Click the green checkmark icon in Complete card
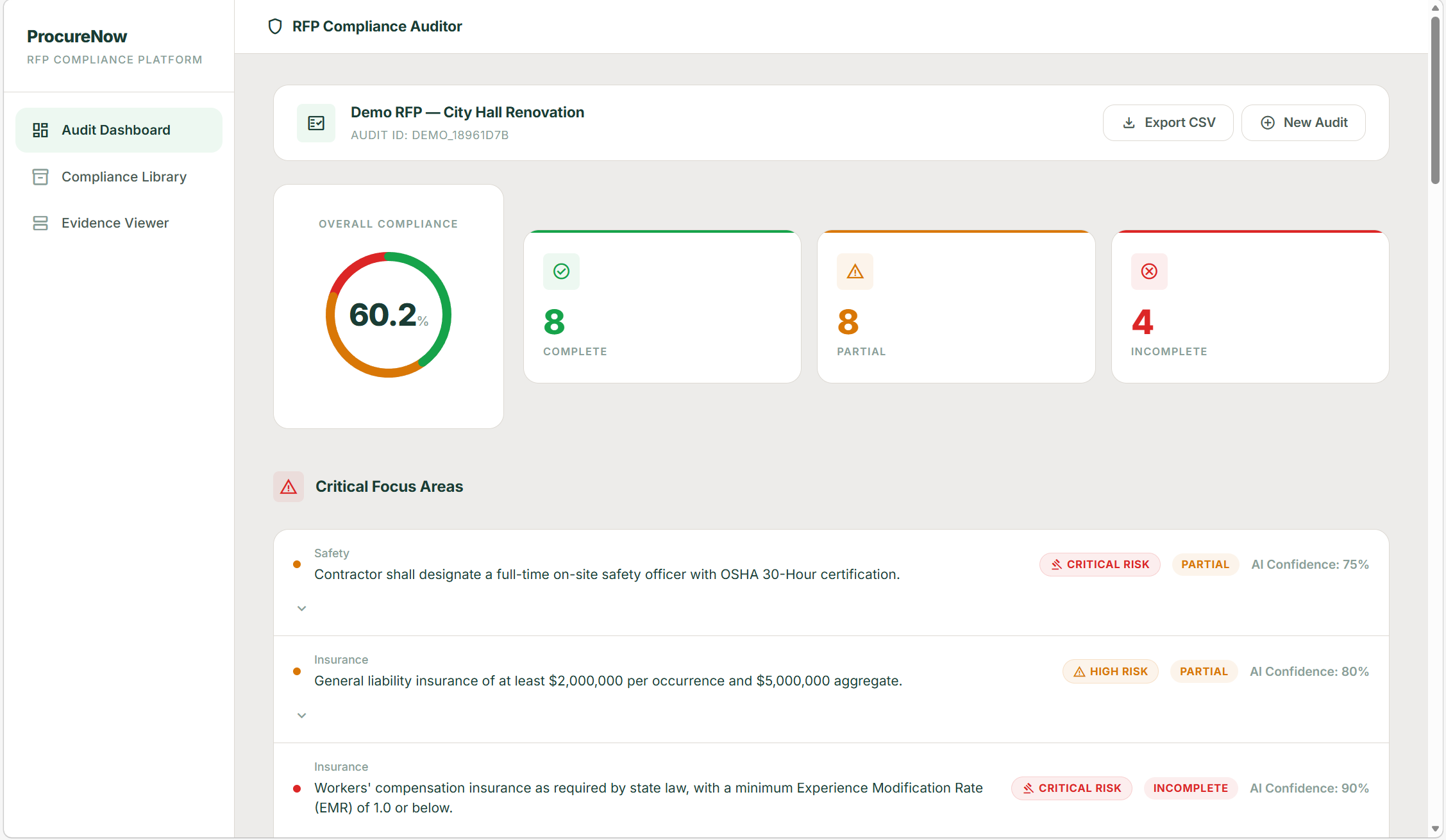The height and width of the screenshot is (840, 1446). coord(561,272)
